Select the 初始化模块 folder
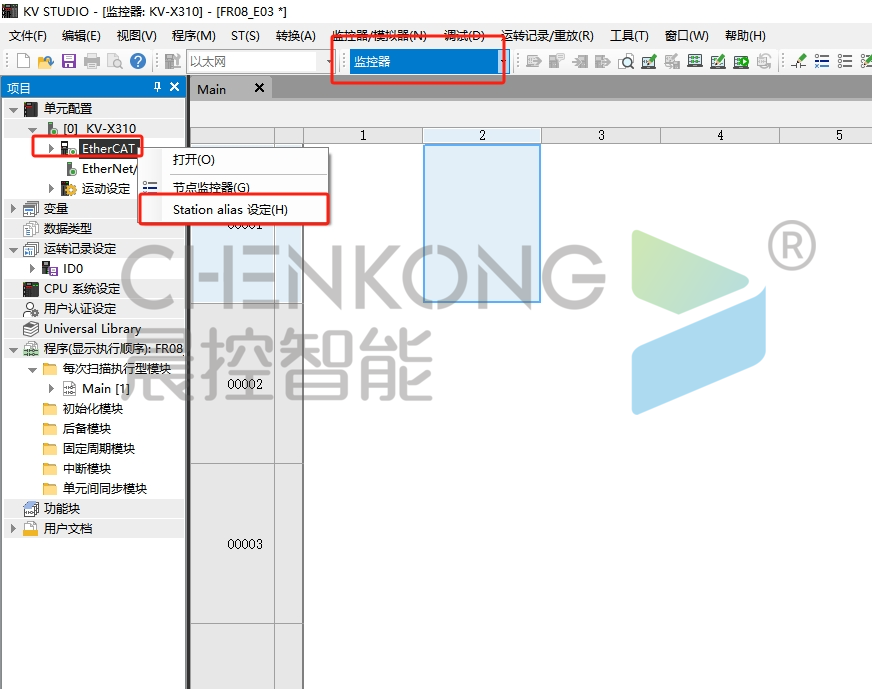Screen dimensions: 872x689 [x=93, y=409]
